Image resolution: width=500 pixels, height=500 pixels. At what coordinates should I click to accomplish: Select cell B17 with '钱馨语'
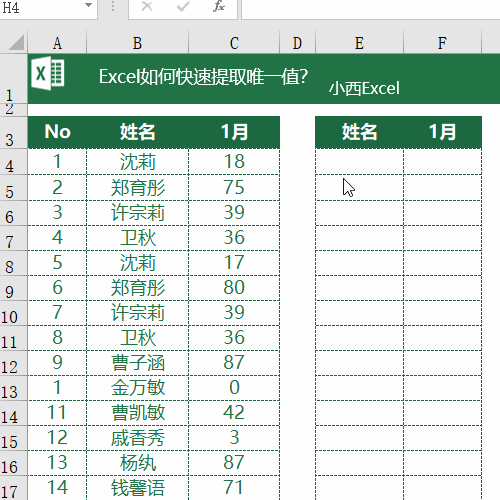coord(138,488)
